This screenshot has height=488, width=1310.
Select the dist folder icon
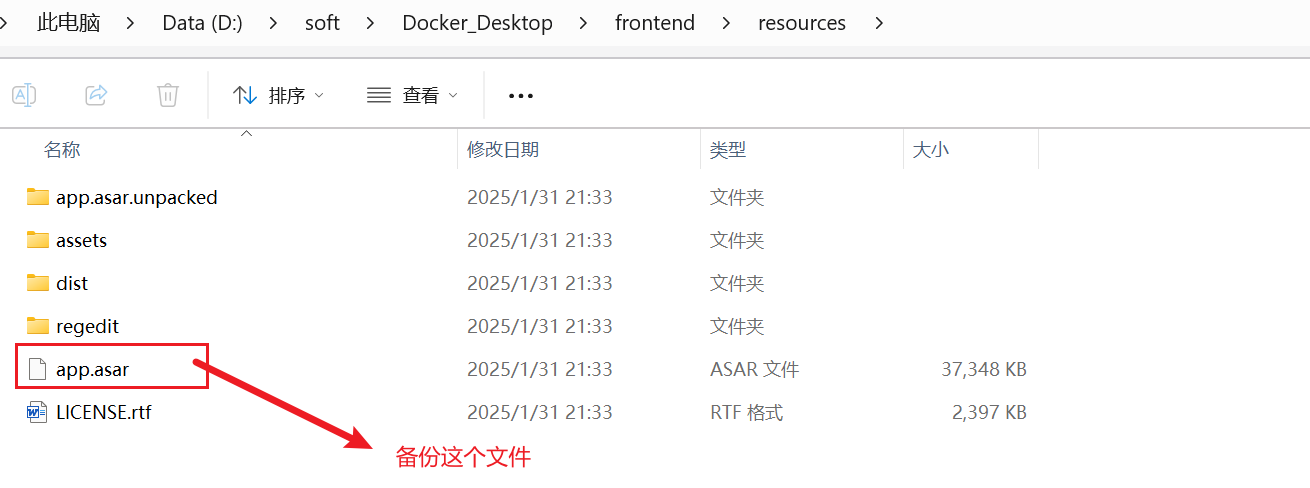click(x=38, y=283)
